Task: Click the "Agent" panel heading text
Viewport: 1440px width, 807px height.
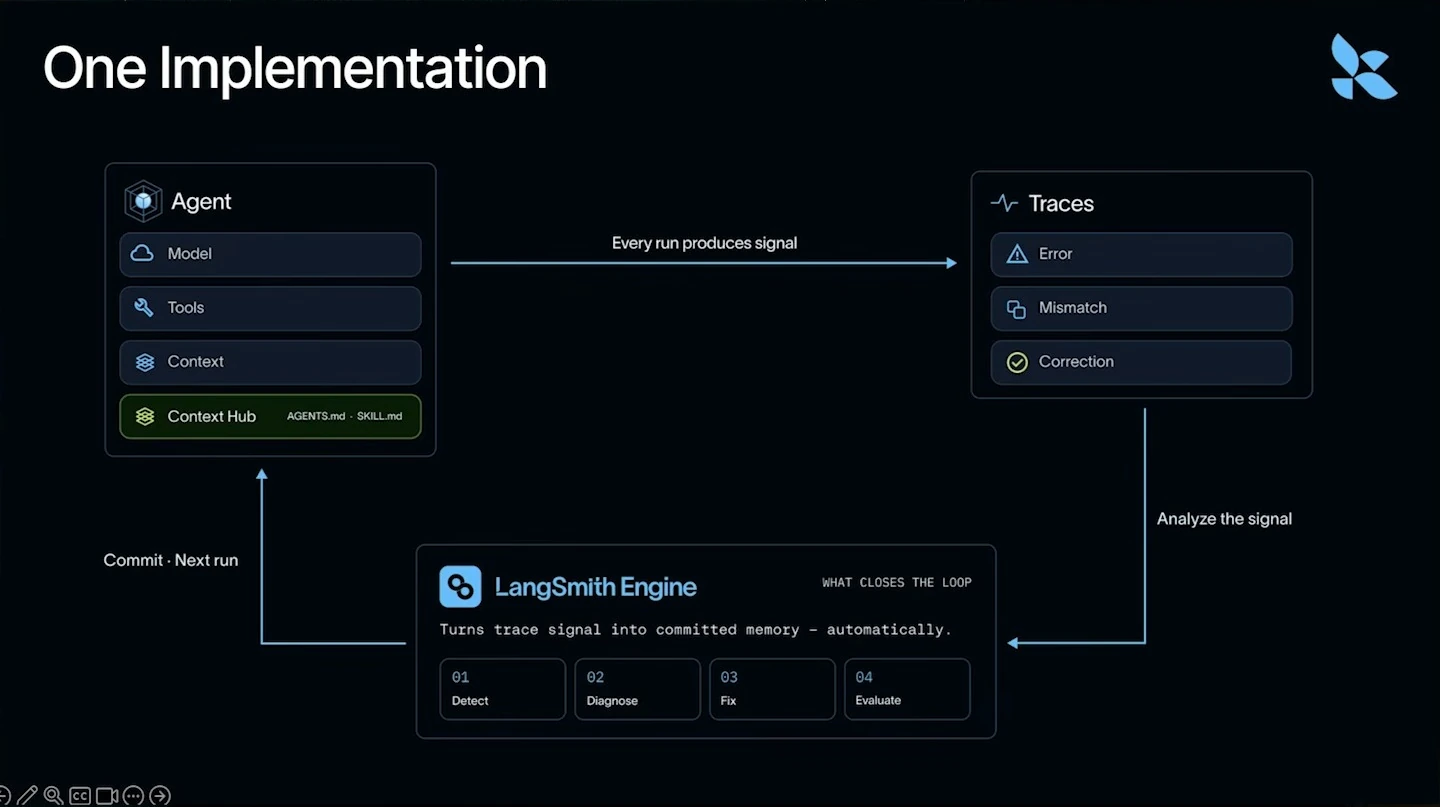Action: tap(201, 201)
